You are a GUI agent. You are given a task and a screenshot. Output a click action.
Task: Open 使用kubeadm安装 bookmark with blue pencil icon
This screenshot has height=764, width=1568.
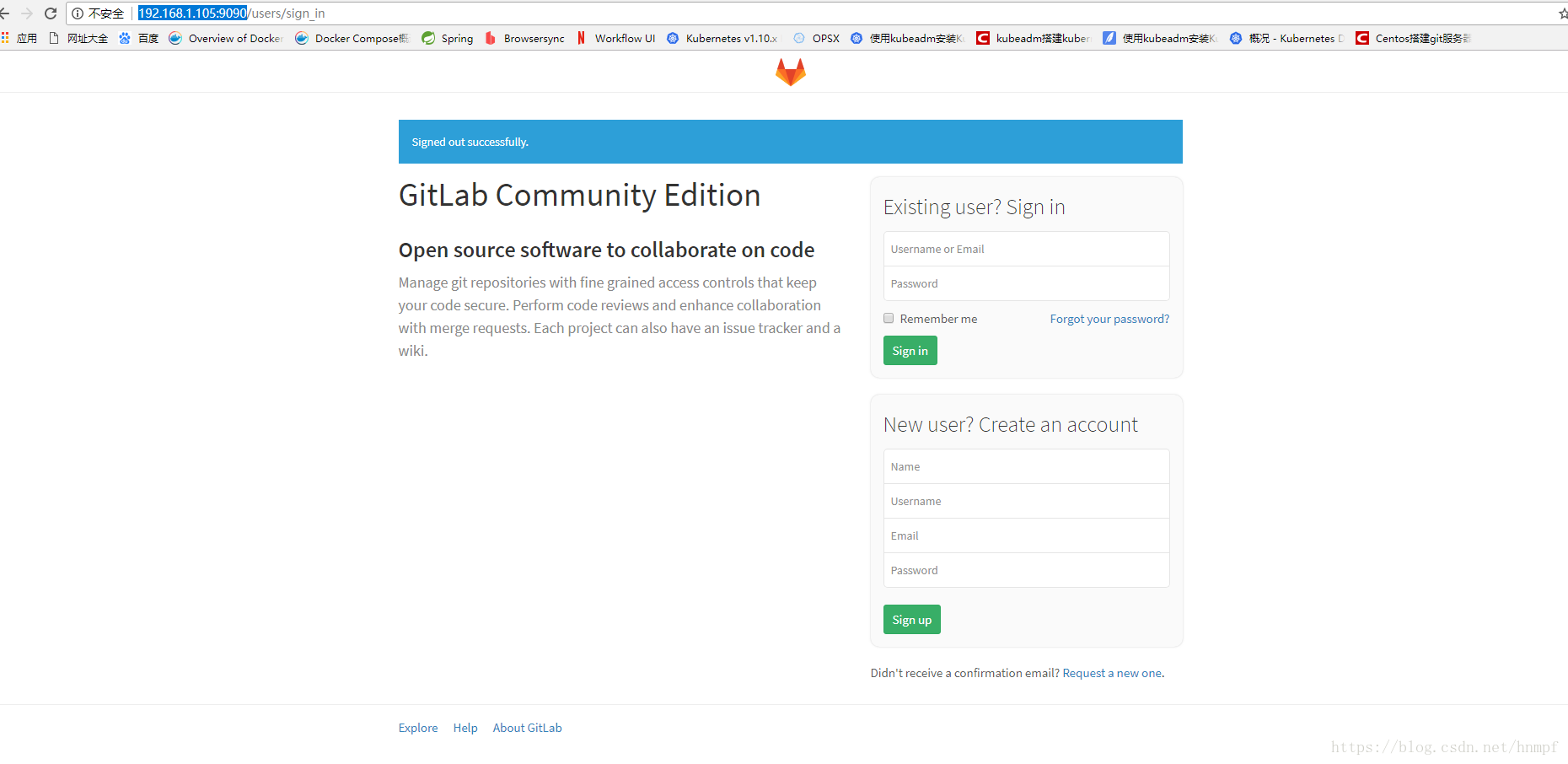click(x=1160, y=38)
